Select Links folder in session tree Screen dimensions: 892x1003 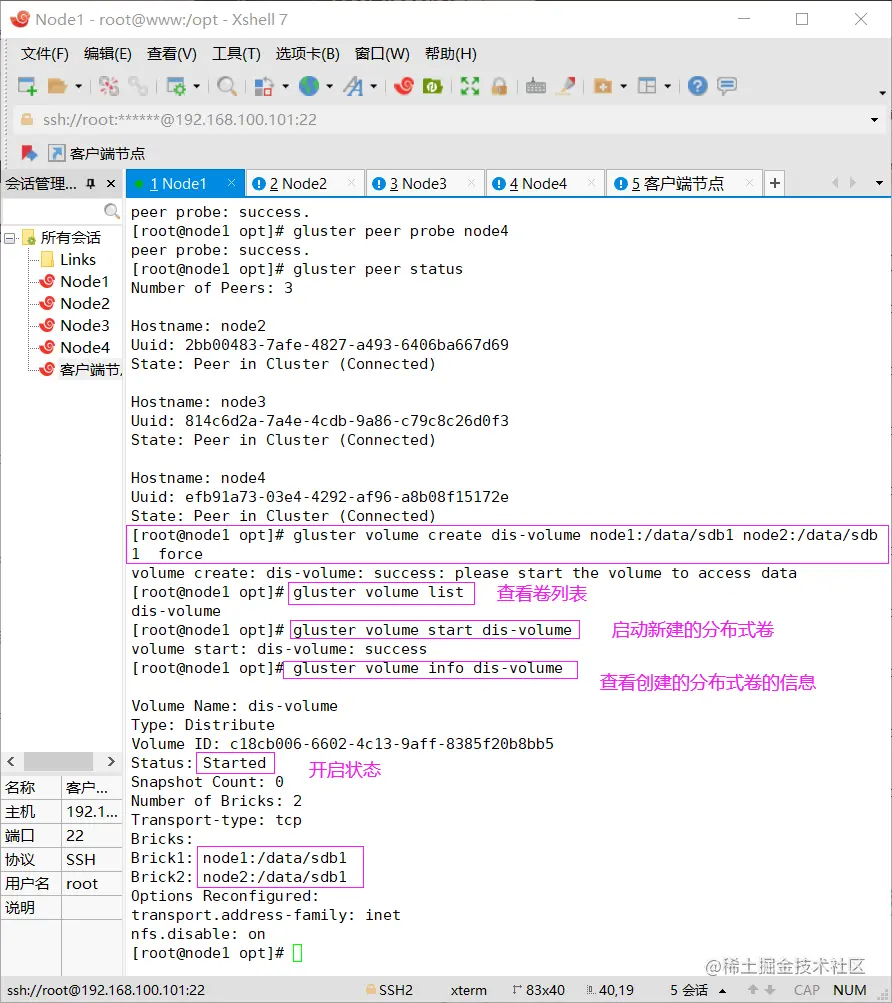coord(77,260)
